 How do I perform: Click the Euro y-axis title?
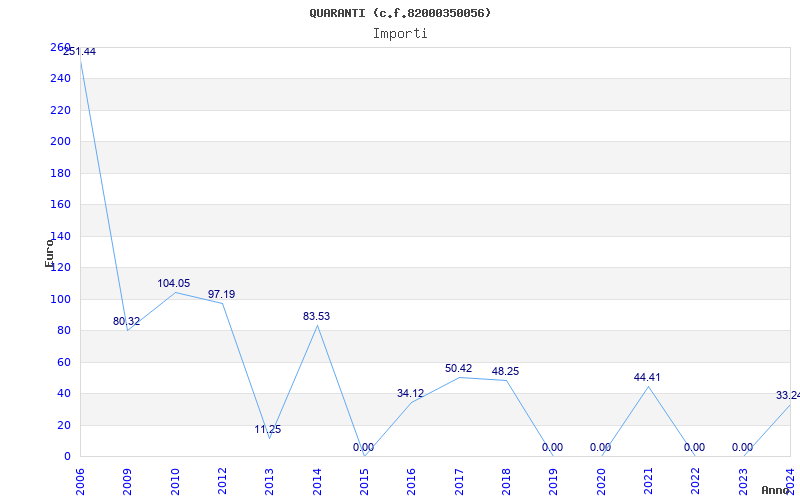49,253
